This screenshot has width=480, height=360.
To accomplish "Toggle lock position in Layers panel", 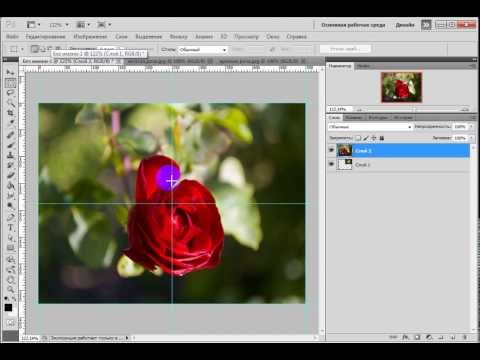I will (374, 138).
